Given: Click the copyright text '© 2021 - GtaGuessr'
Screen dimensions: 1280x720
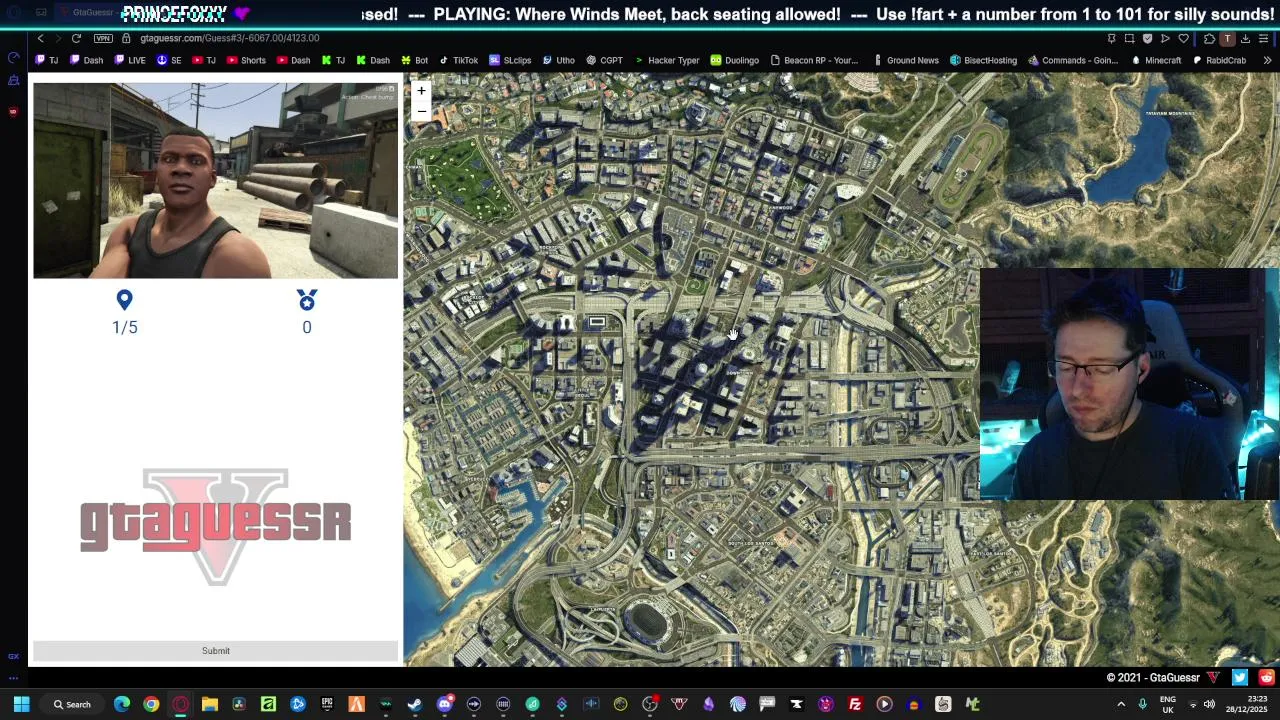Looking at the screenshot, I should tap(1152, 677).
